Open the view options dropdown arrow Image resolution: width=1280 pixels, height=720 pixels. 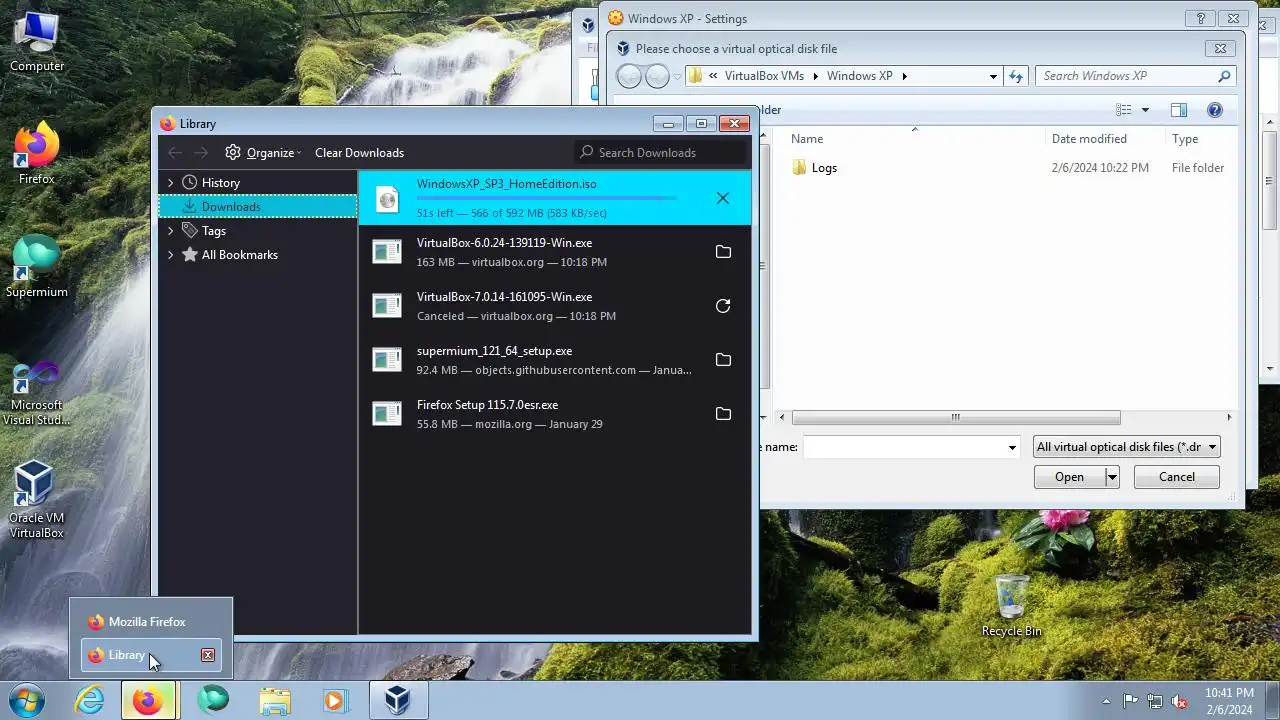point(1145,110)
